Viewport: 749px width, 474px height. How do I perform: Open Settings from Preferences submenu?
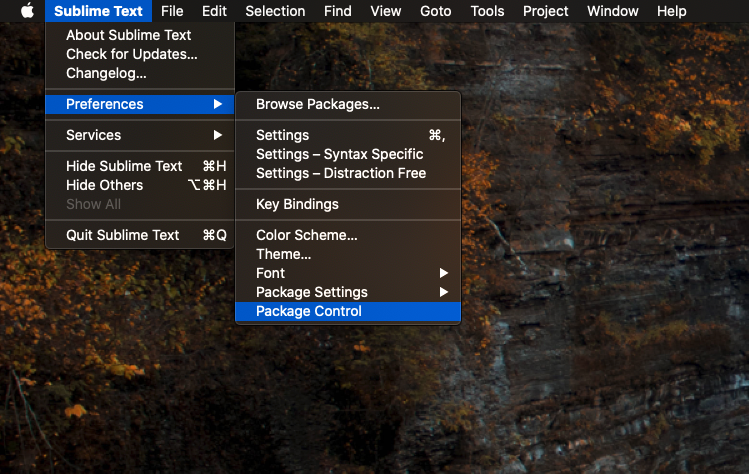pos(283,135)
